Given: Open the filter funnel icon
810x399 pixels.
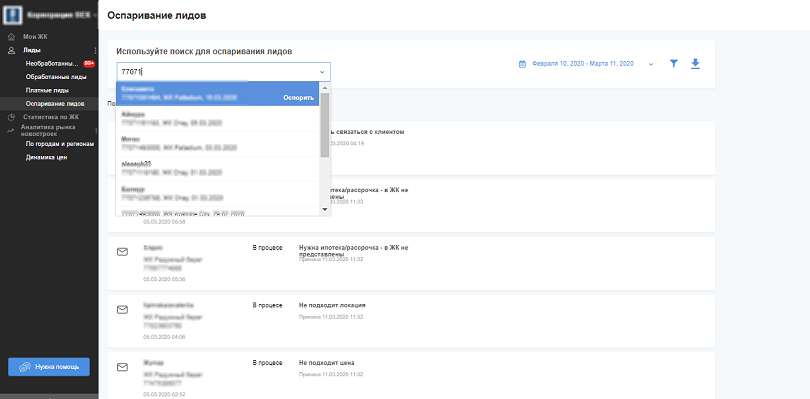Looking at the screenshot, I should [674, 64].
